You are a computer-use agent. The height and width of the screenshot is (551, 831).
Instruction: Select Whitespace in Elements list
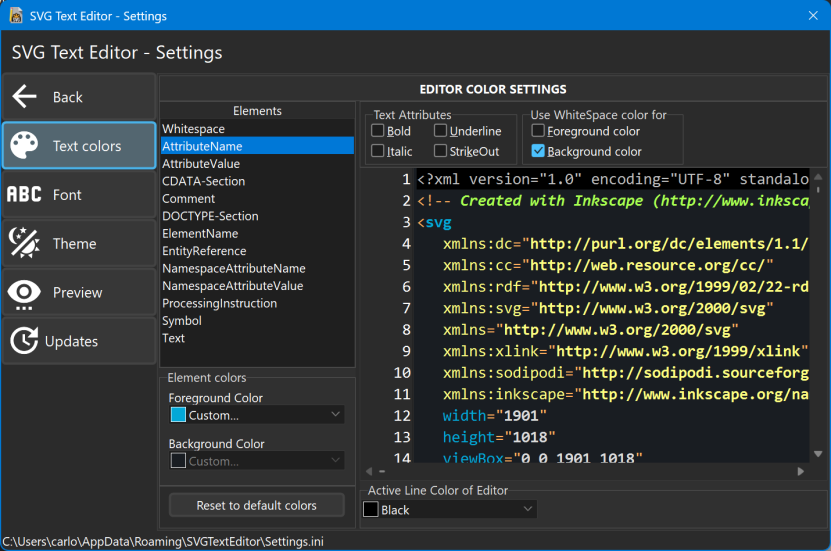(258, 129)
